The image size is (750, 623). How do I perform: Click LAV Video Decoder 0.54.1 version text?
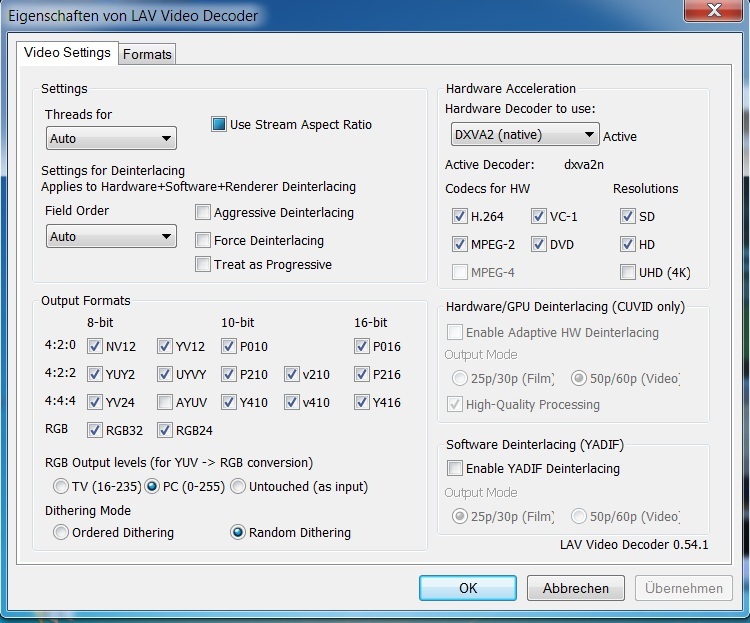tap(634, 545)
